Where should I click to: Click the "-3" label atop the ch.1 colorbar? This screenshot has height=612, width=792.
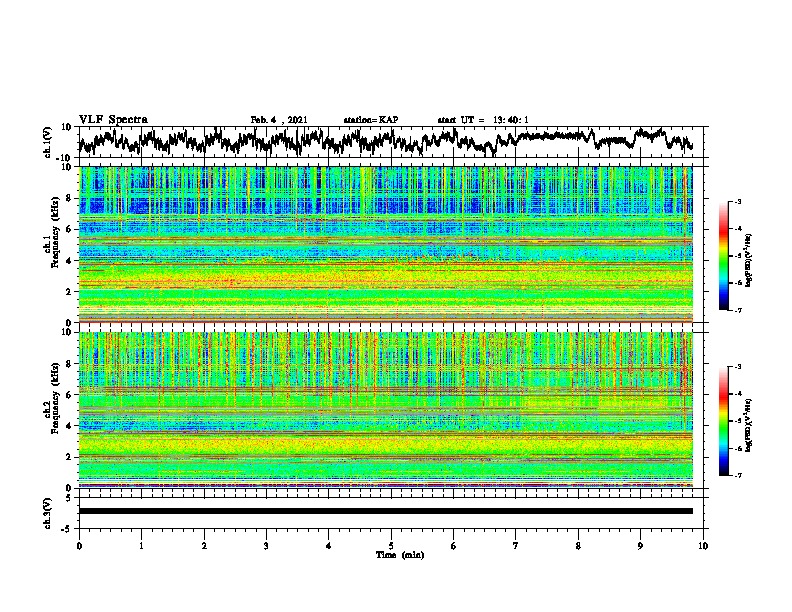click(737, 201)
